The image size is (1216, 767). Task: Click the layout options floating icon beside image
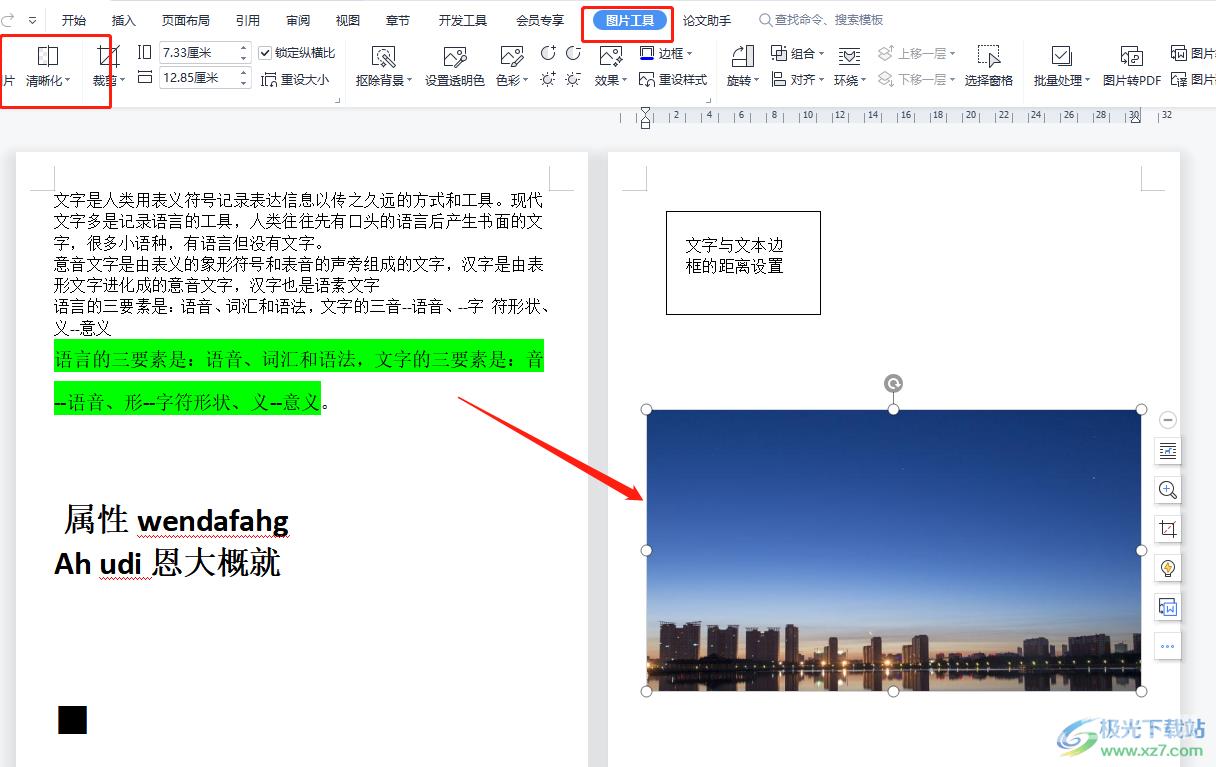point(1167,452)
